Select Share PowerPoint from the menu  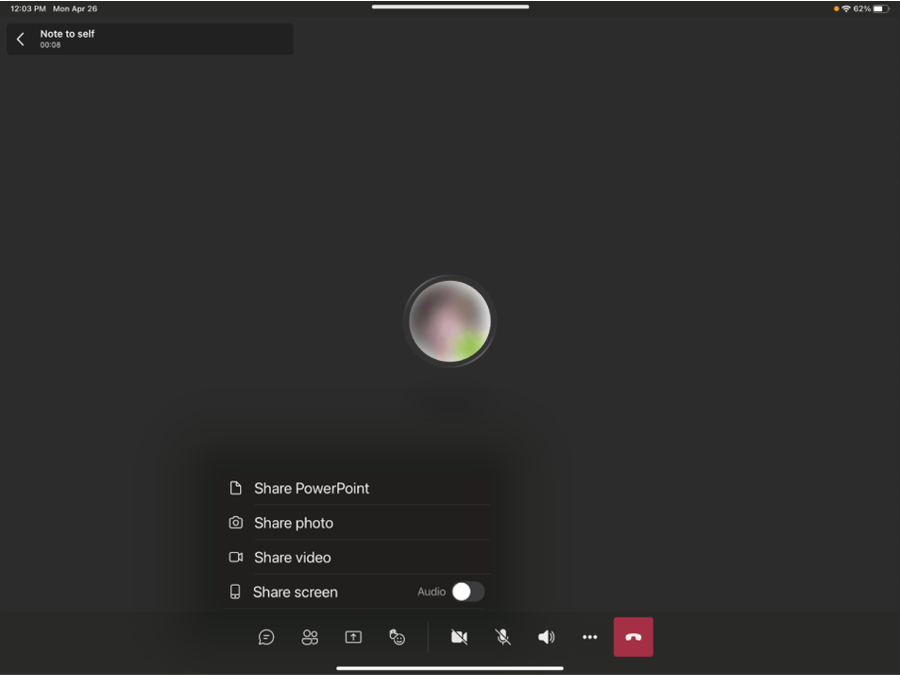[x=311, y=488]
